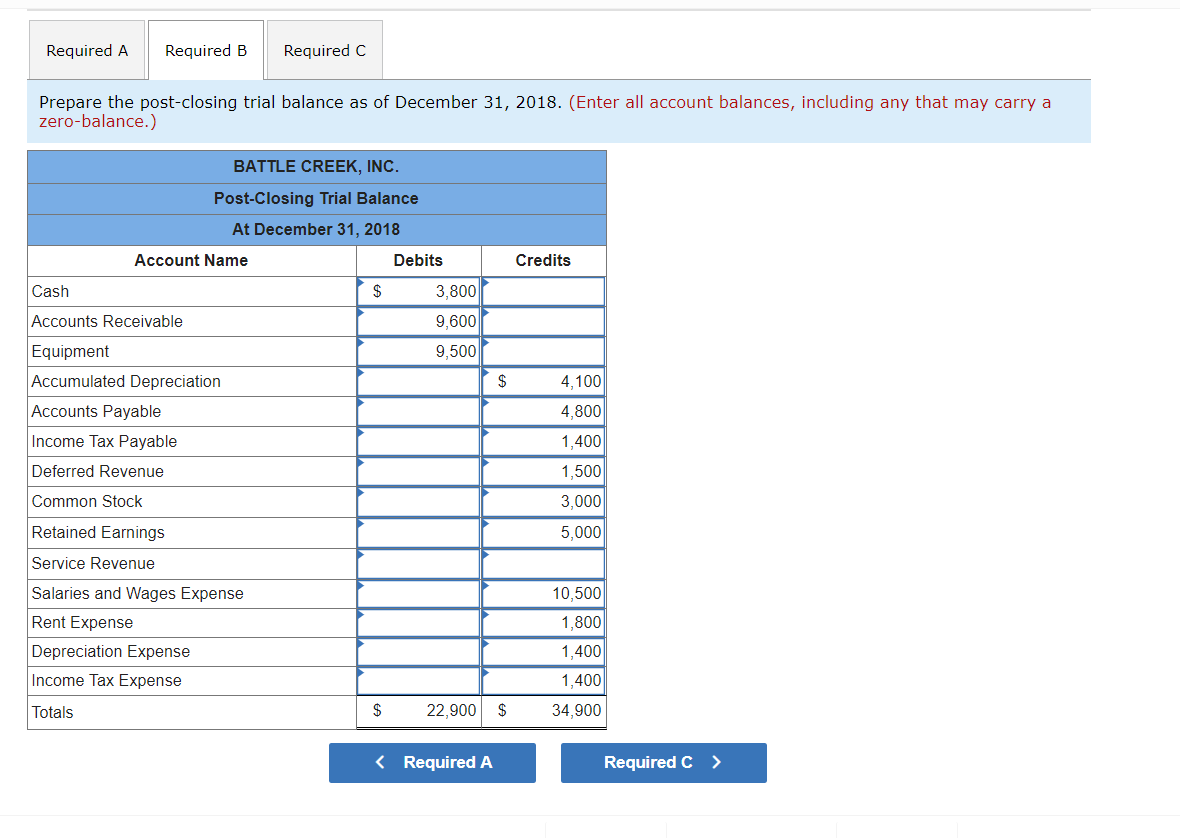Click Income Tax Expense credit field
Image resolution: width=1180 pixels, height=838 pixels.
click(543, 681)
